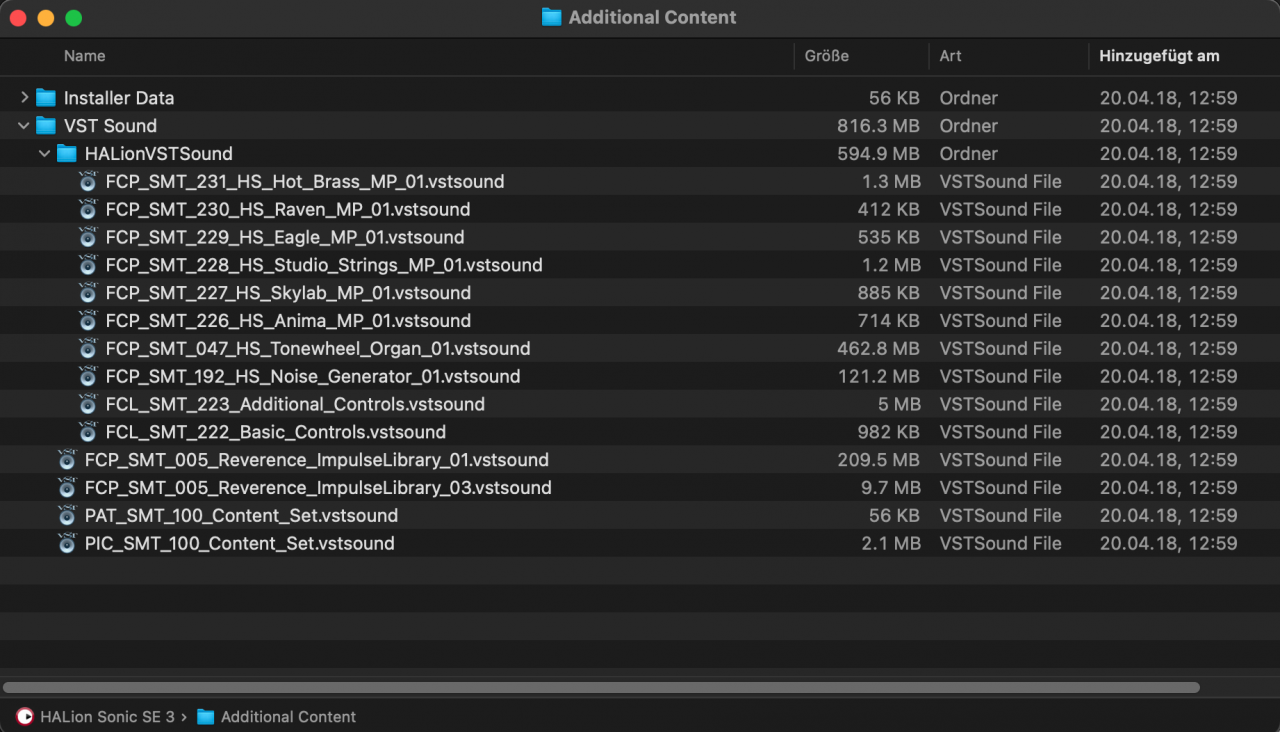The image size is (1280, 732).
Task: Click the Basic_Controls vstsound file icon
Action: click(x=88, y=433)
